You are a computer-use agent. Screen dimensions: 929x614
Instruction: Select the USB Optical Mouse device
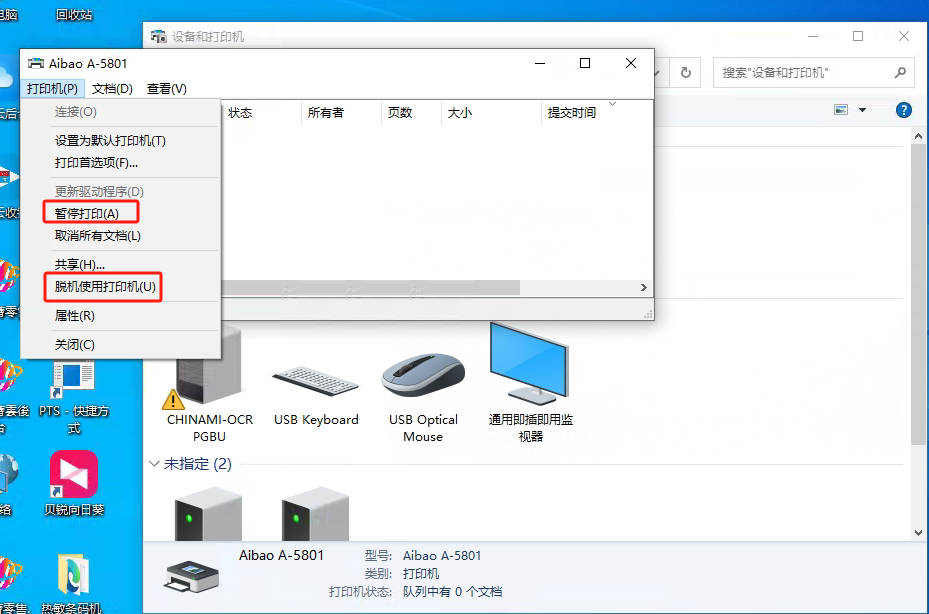tap(423, 397)
